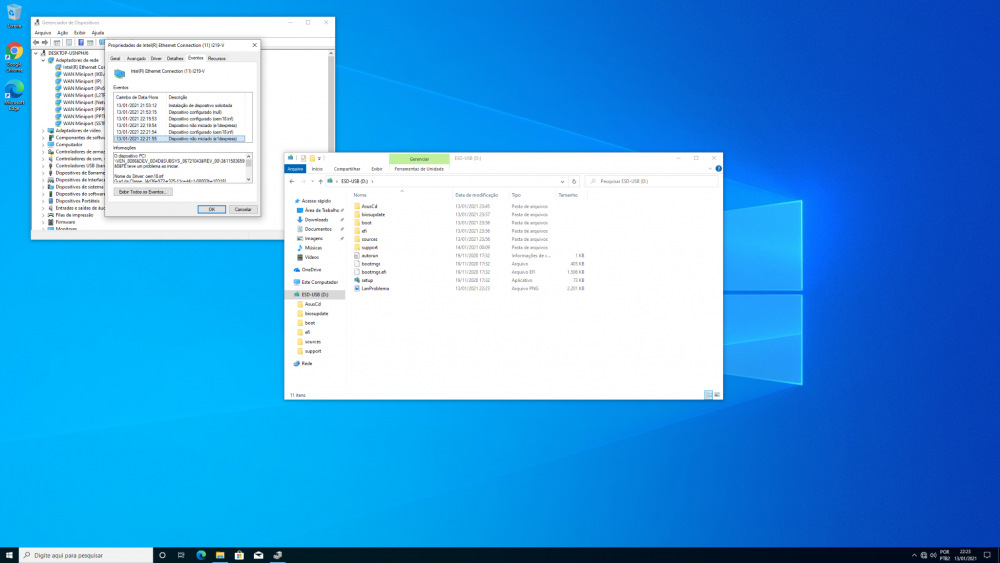
Task: Click the refresh button beside address bar
Action: tap(574, 181)
